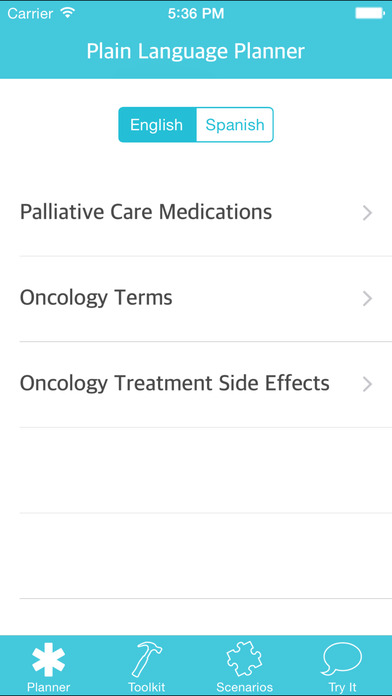This screenshot has height=696, width=392.
Task: Select English in language switcher
Action: (157, 125)
